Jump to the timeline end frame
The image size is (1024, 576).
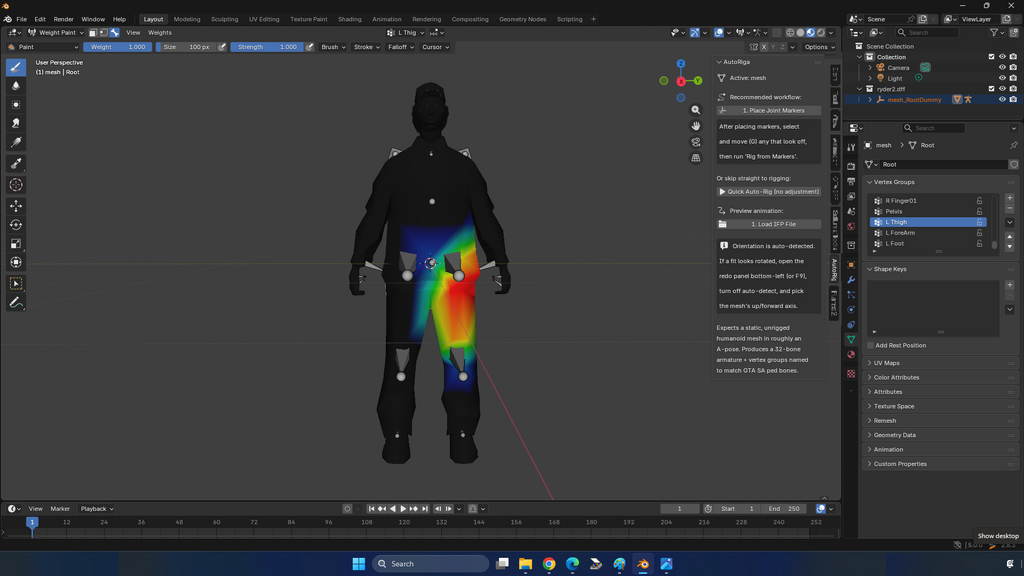425,509
